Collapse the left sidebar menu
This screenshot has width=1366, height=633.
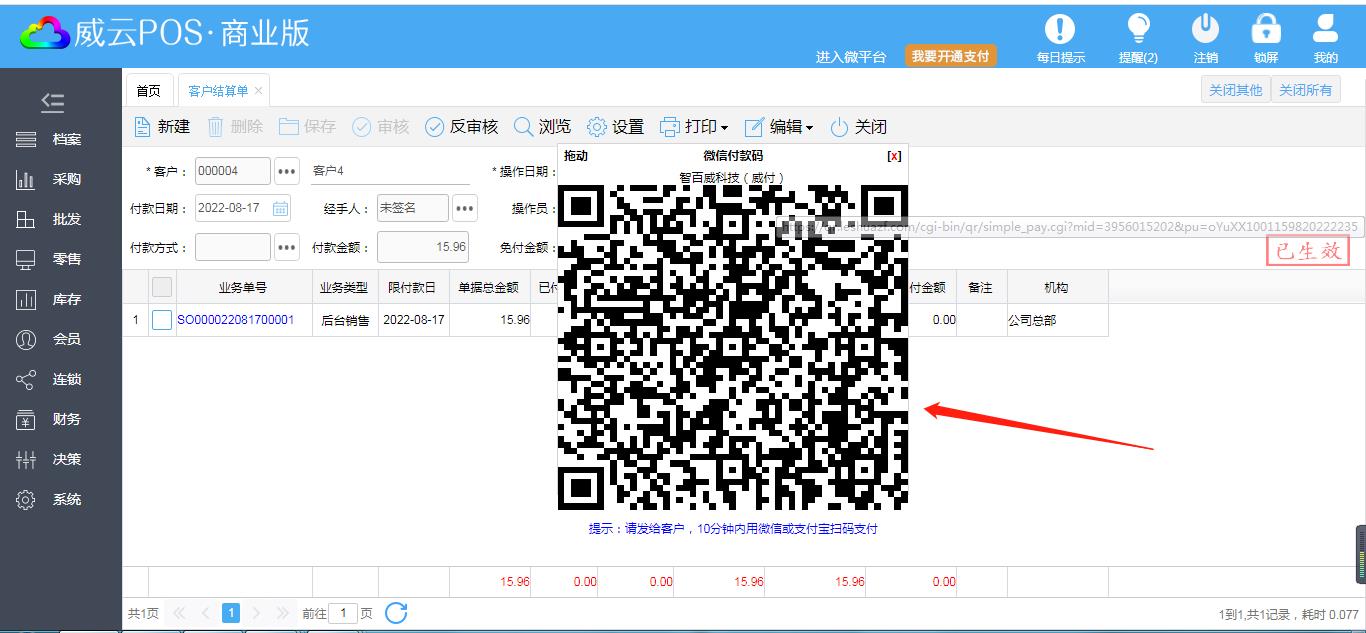pos(52,102)
